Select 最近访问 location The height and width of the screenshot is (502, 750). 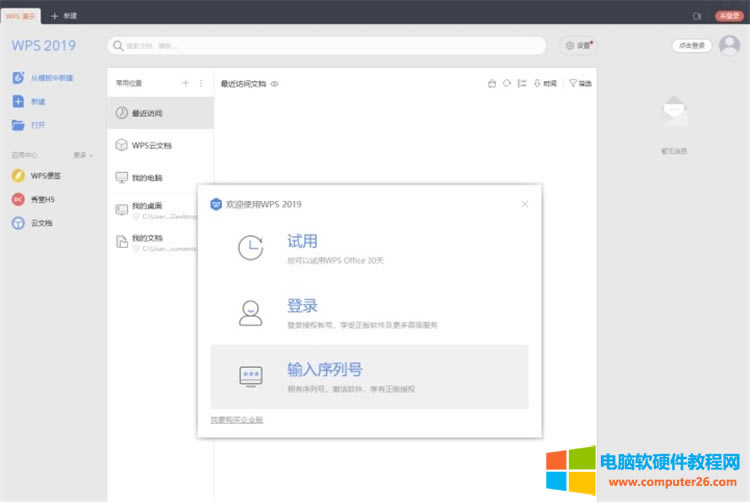click(161, 113)
